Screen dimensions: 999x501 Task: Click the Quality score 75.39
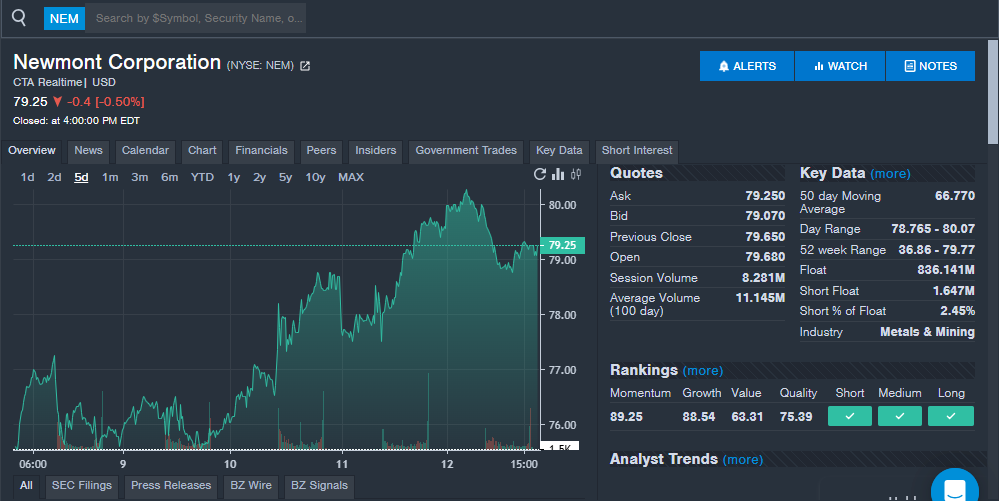tap(796, 417)
